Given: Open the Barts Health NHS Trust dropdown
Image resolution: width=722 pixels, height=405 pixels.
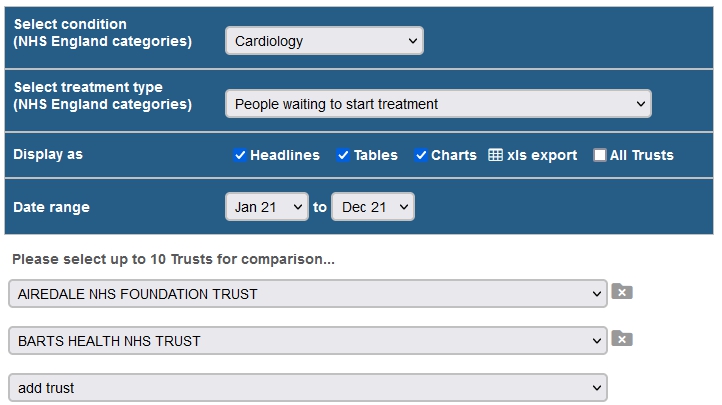Looking at the screenshot, I should click(308, 341).
